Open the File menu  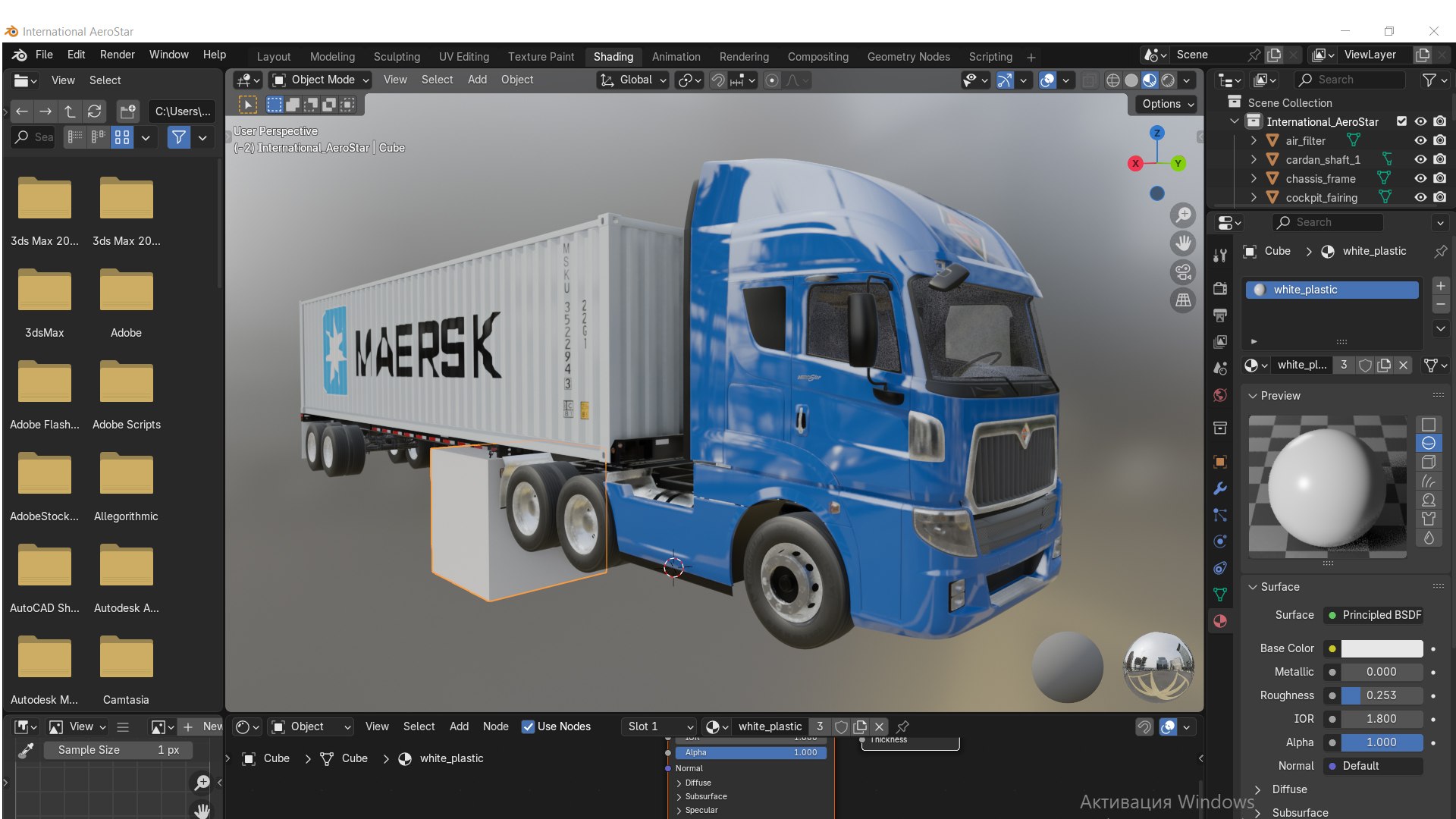click(44, 55)
